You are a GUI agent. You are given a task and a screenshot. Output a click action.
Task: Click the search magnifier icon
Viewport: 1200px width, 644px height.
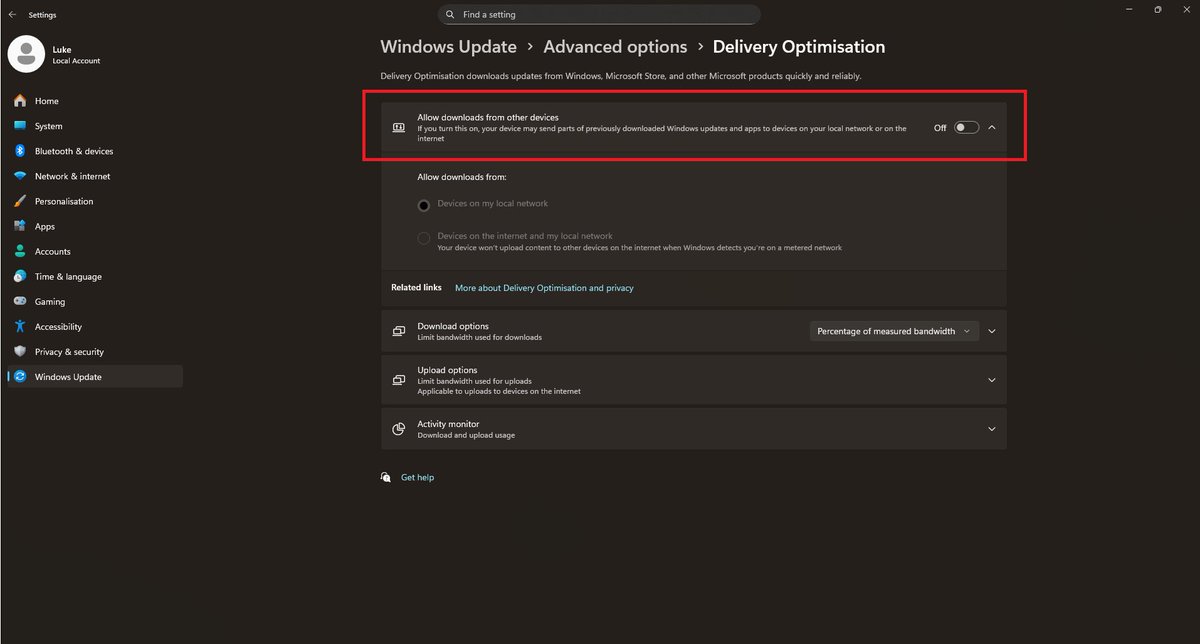[x=451, y=15]
